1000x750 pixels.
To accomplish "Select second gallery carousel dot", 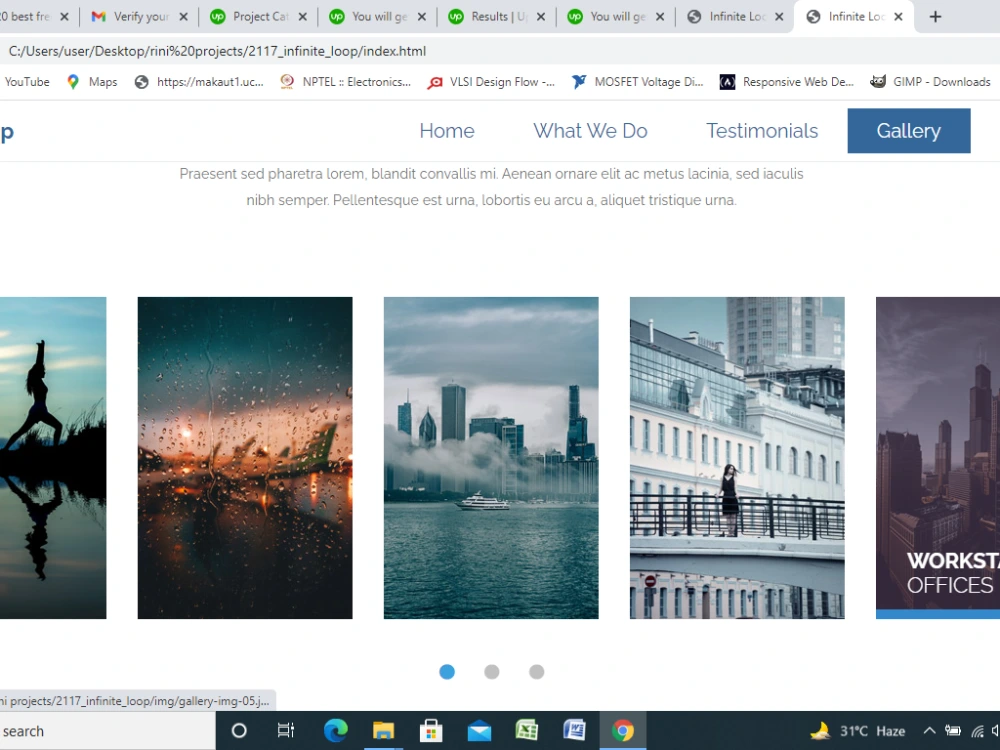I will (492, 672).
